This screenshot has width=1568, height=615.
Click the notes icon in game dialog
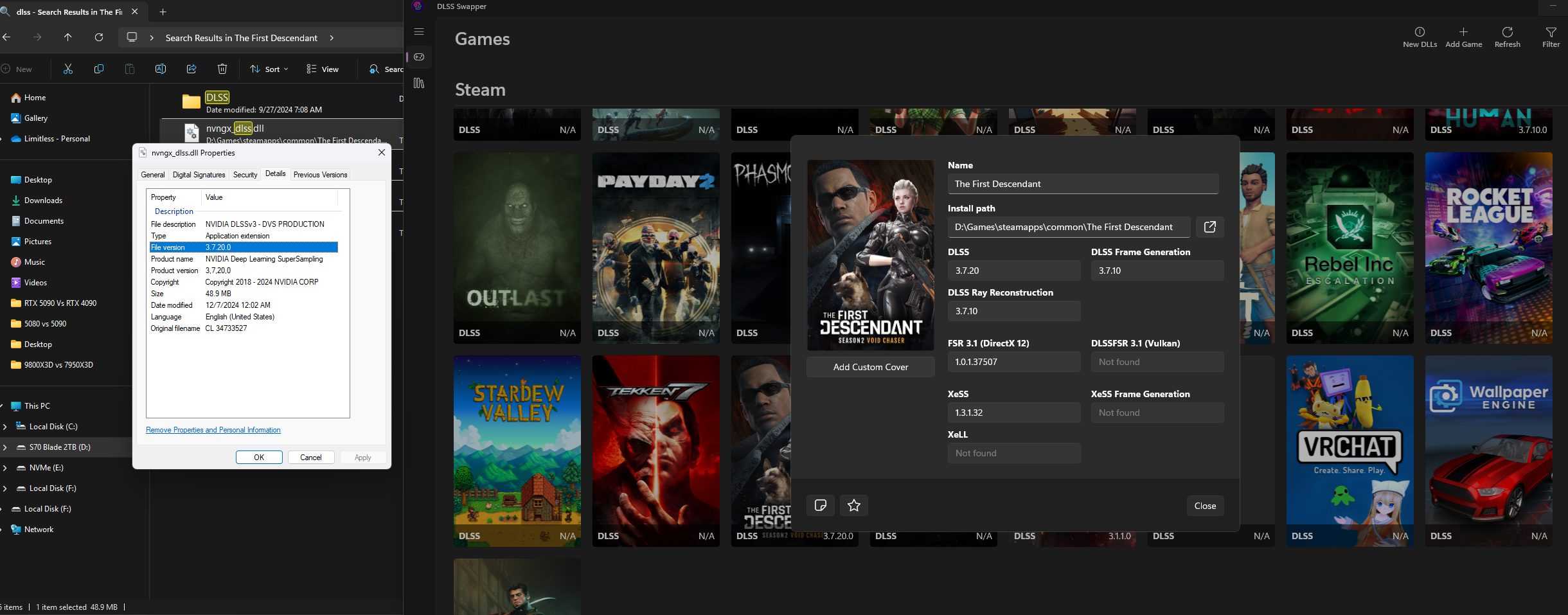point(820,505)
